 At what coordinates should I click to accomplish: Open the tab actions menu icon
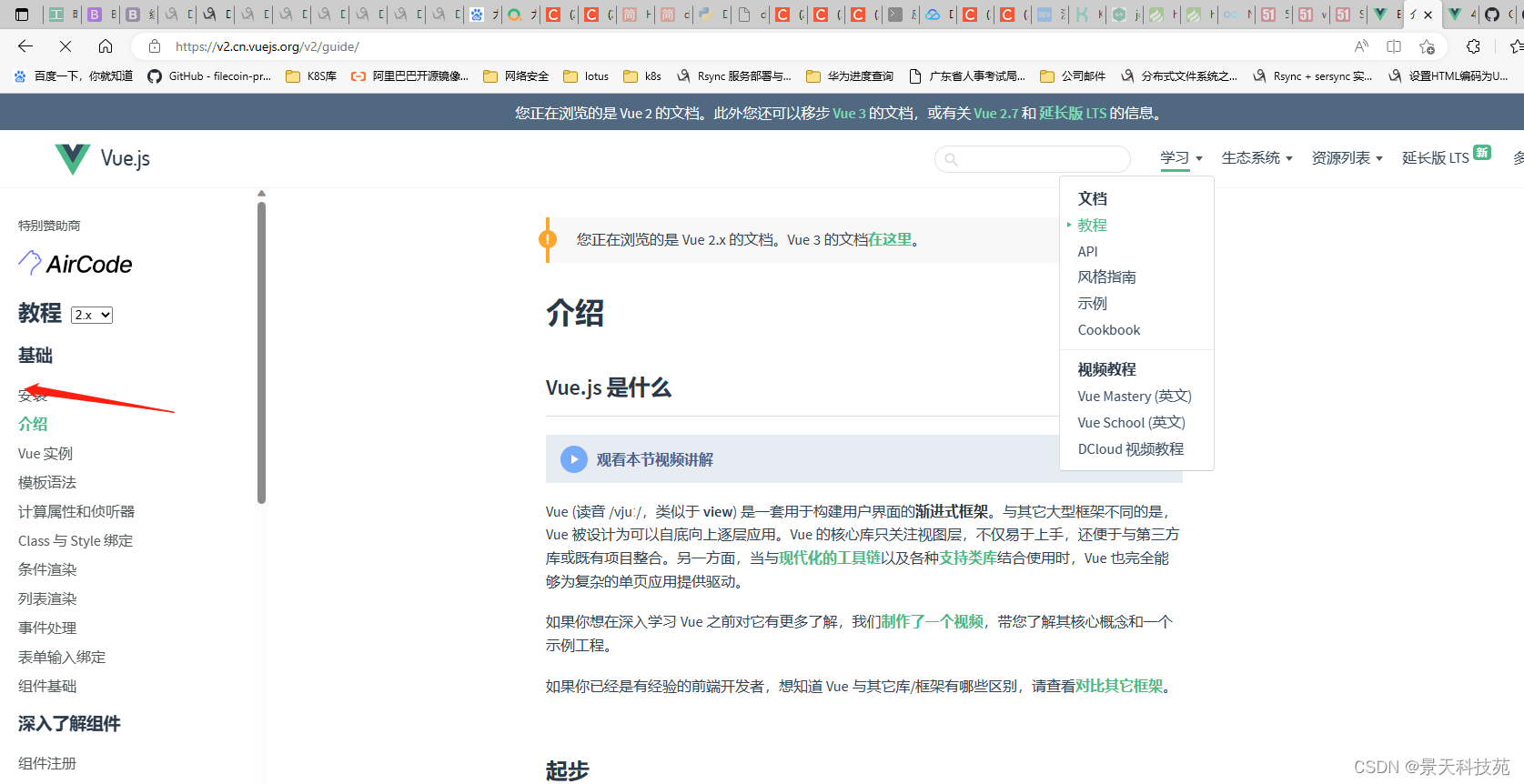(x=23, y=15)
